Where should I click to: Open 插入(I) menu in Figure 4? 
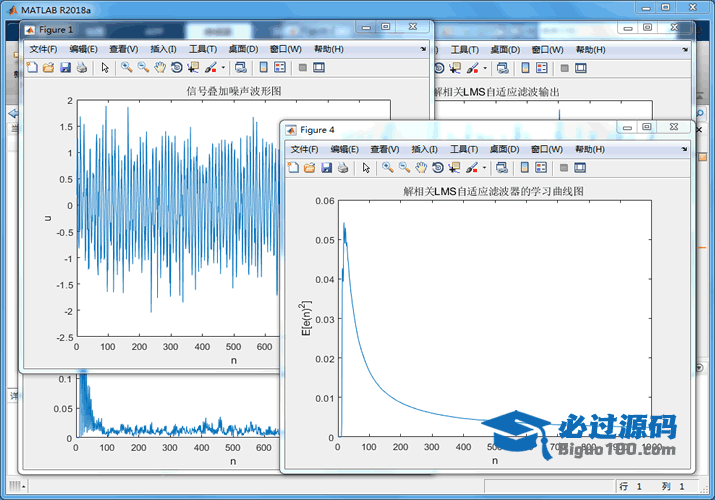[x=424, y=149]
